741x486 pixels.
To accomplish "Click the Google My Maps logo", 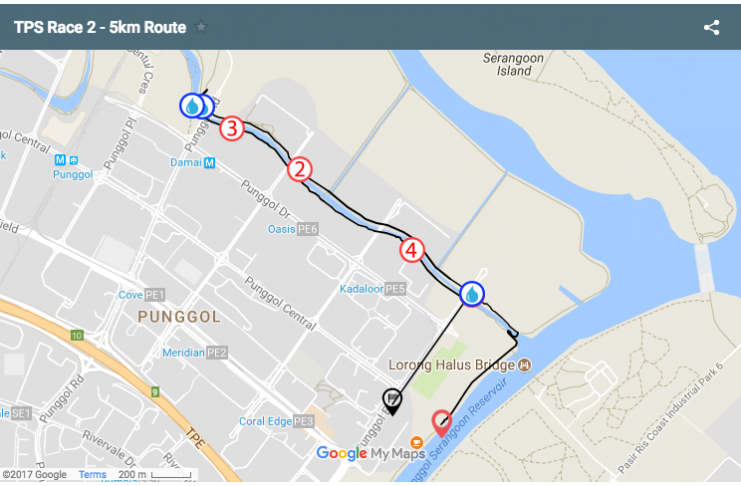I will [371, 453].
